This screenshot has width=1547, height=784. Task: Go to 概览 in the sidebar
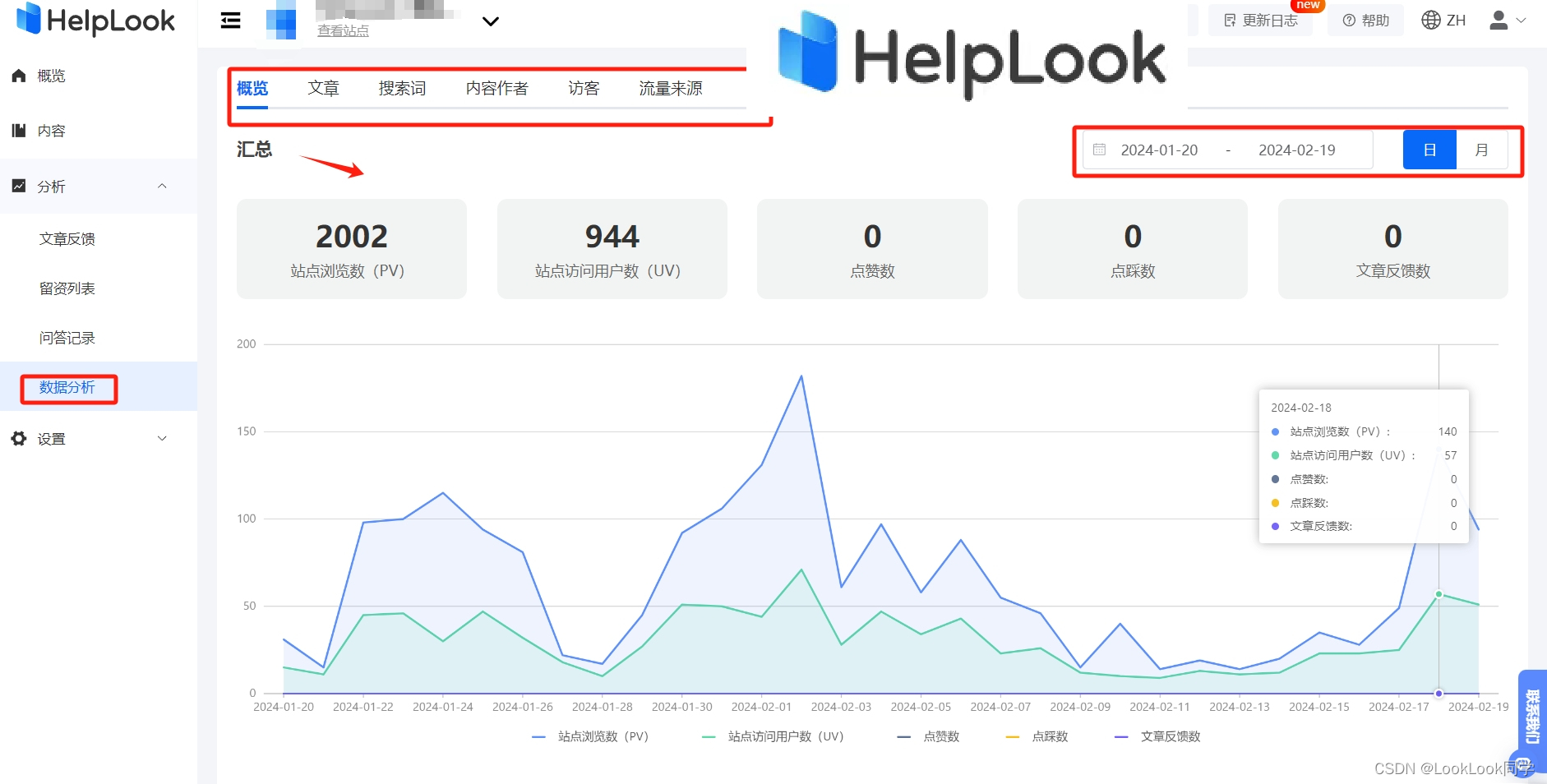pos(51,76)
